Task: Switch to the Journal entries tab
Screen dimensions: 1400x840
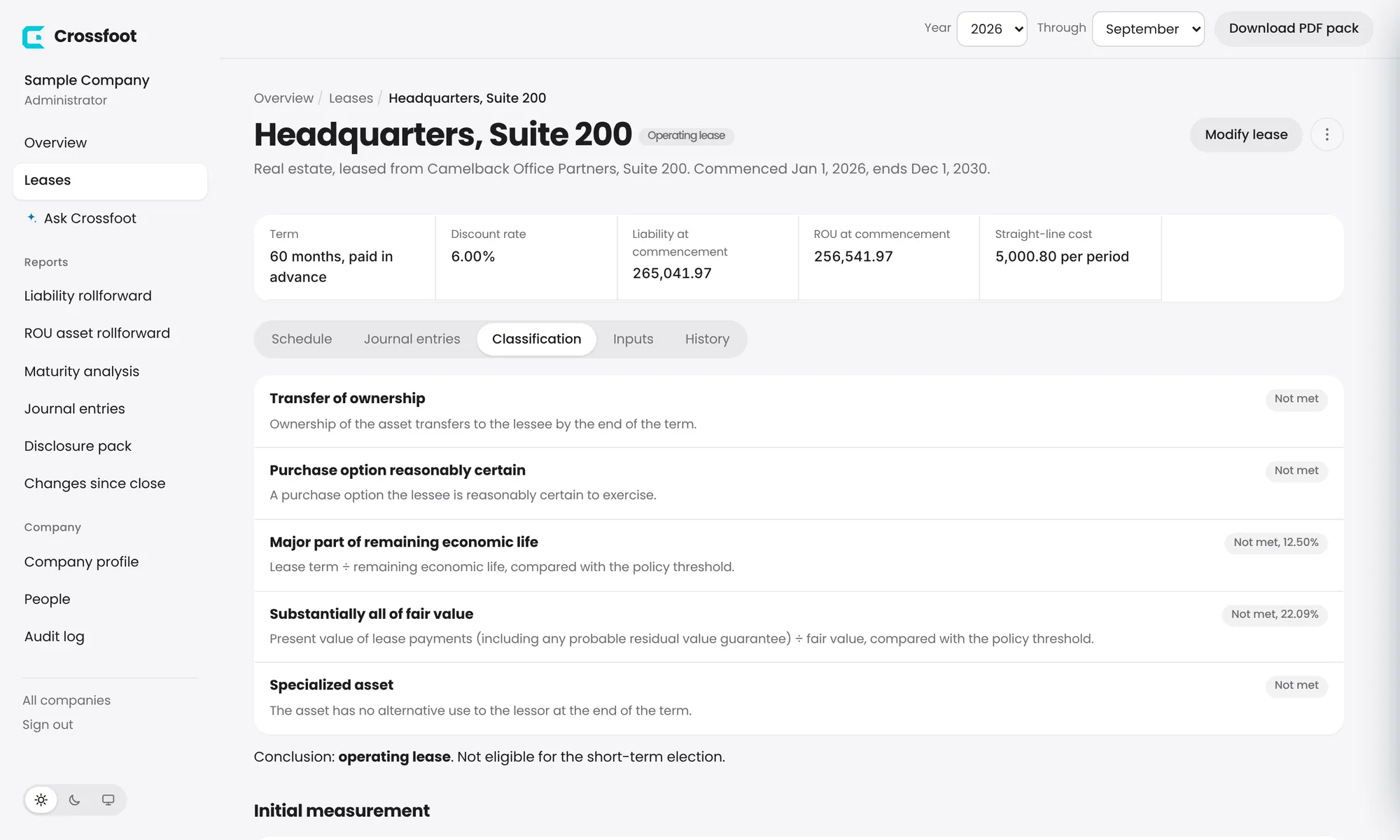Action: pyautogui.click(x=412, y=339)
